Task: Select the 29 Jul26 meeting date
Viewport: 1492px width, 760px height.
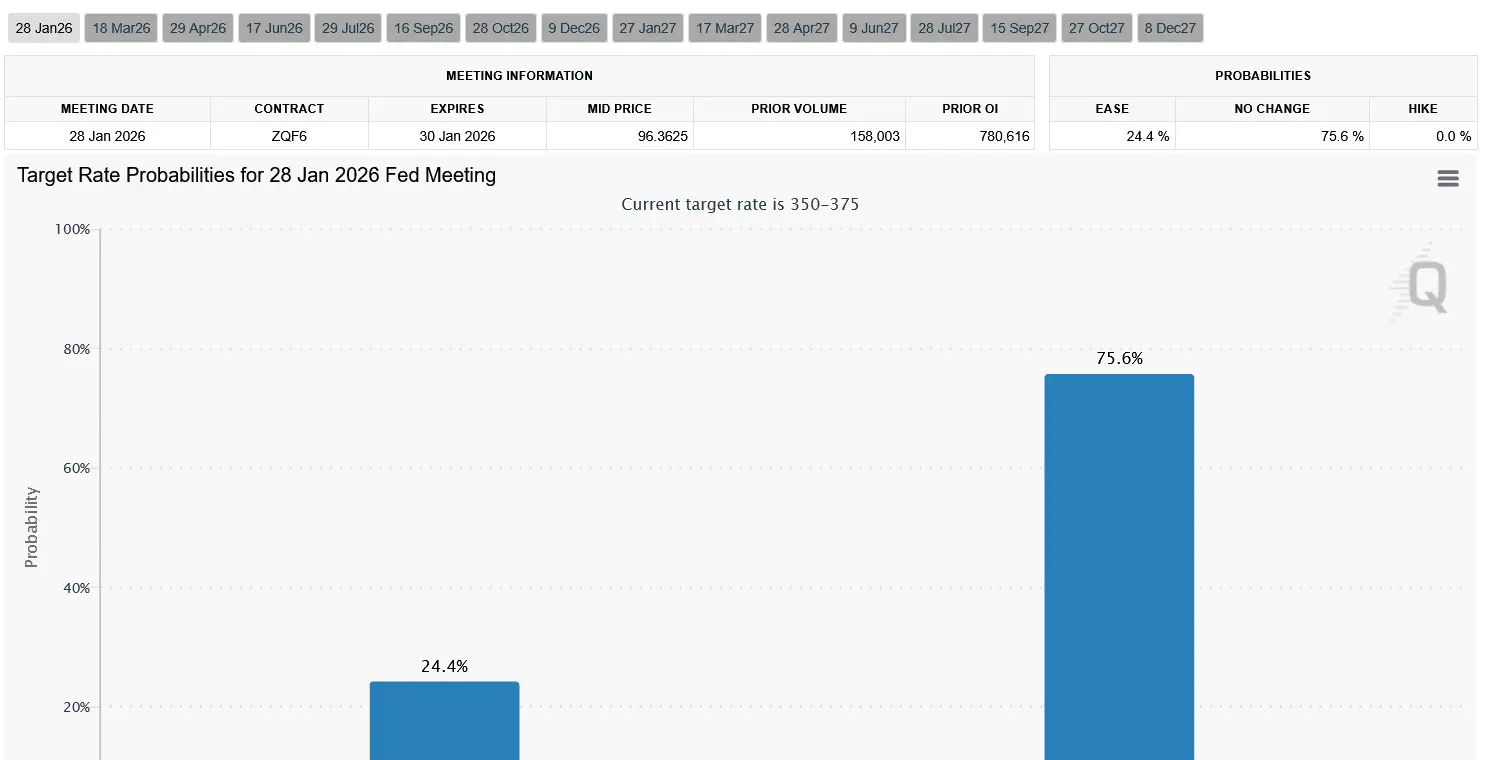Action: (348, 27)
